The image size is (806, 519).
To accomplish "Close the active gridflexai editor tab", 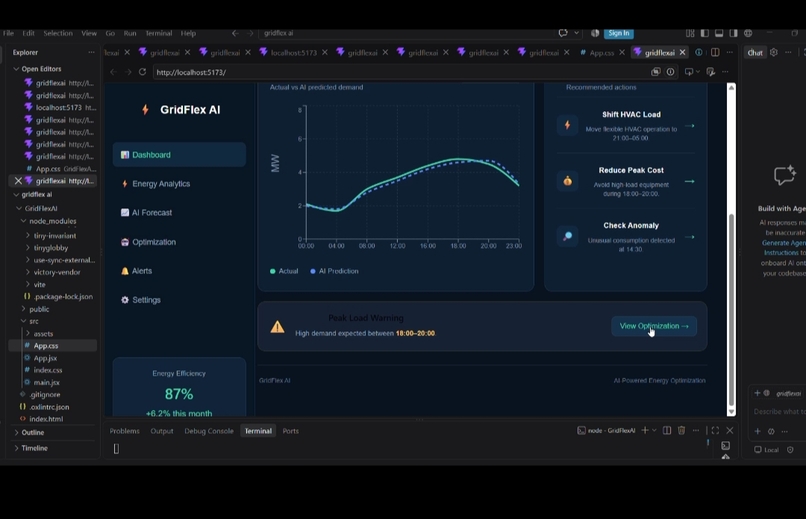I will [x=683, y=52].
